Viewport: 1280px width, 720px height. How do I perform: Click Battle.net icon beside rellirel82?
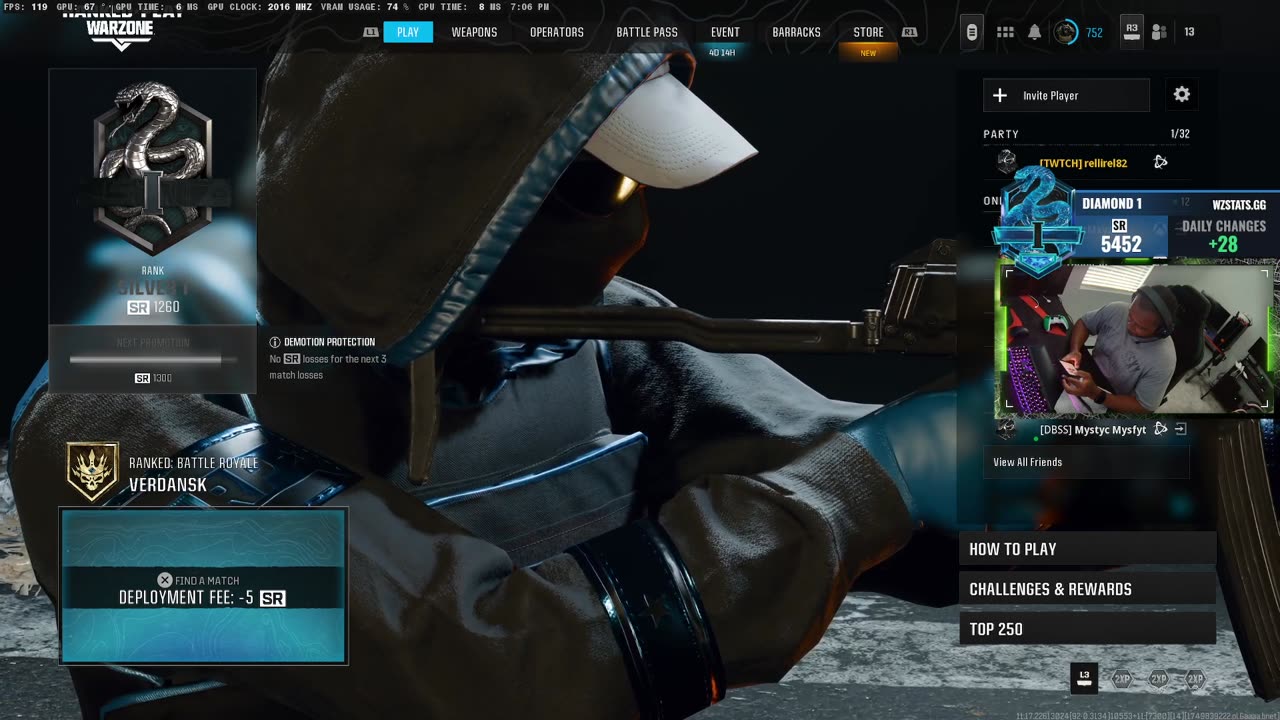[1160, 162]
